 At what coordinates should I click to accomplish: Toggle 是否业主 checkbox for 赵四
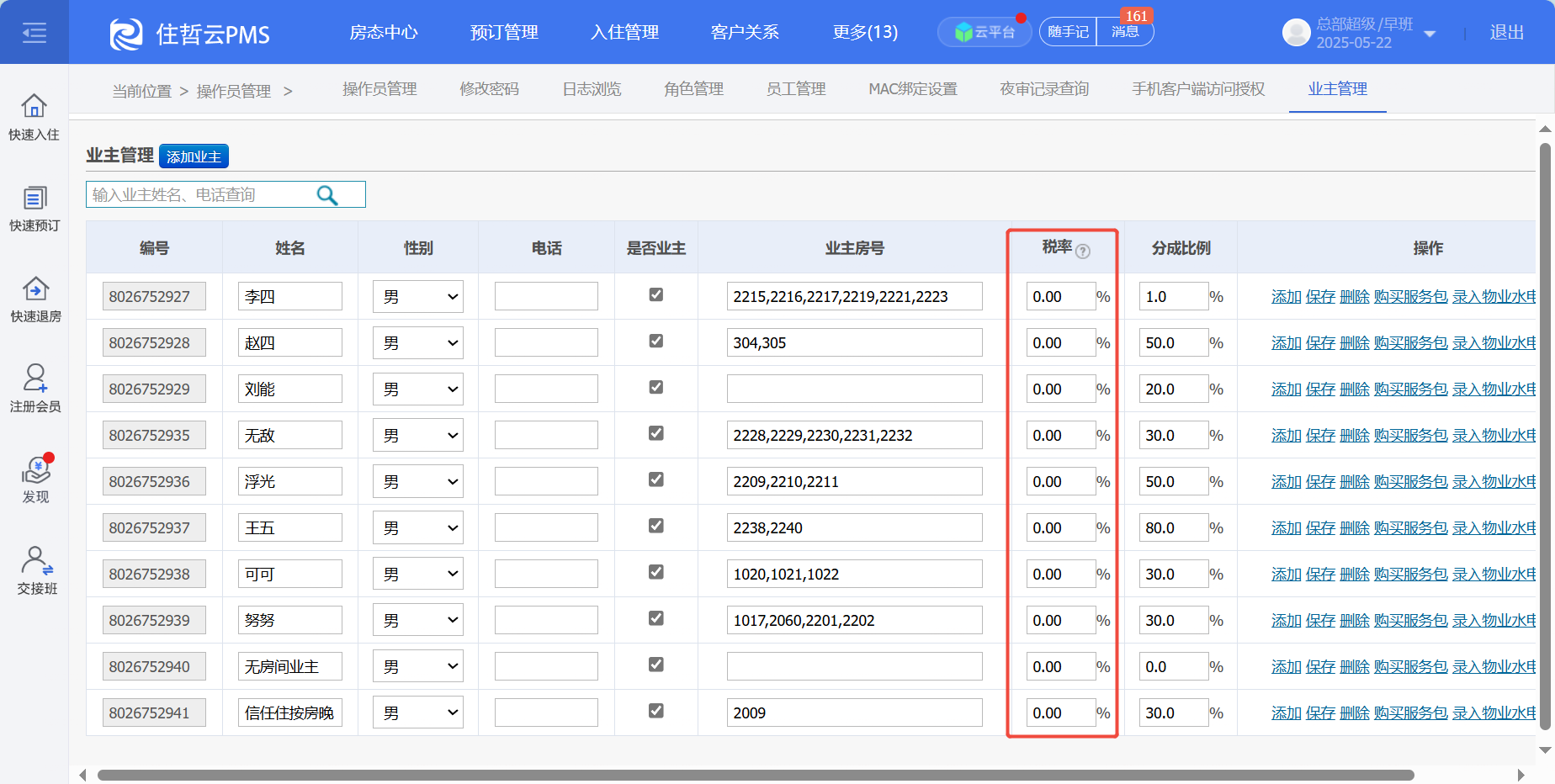pyautogui.click(x=656, y=341)
